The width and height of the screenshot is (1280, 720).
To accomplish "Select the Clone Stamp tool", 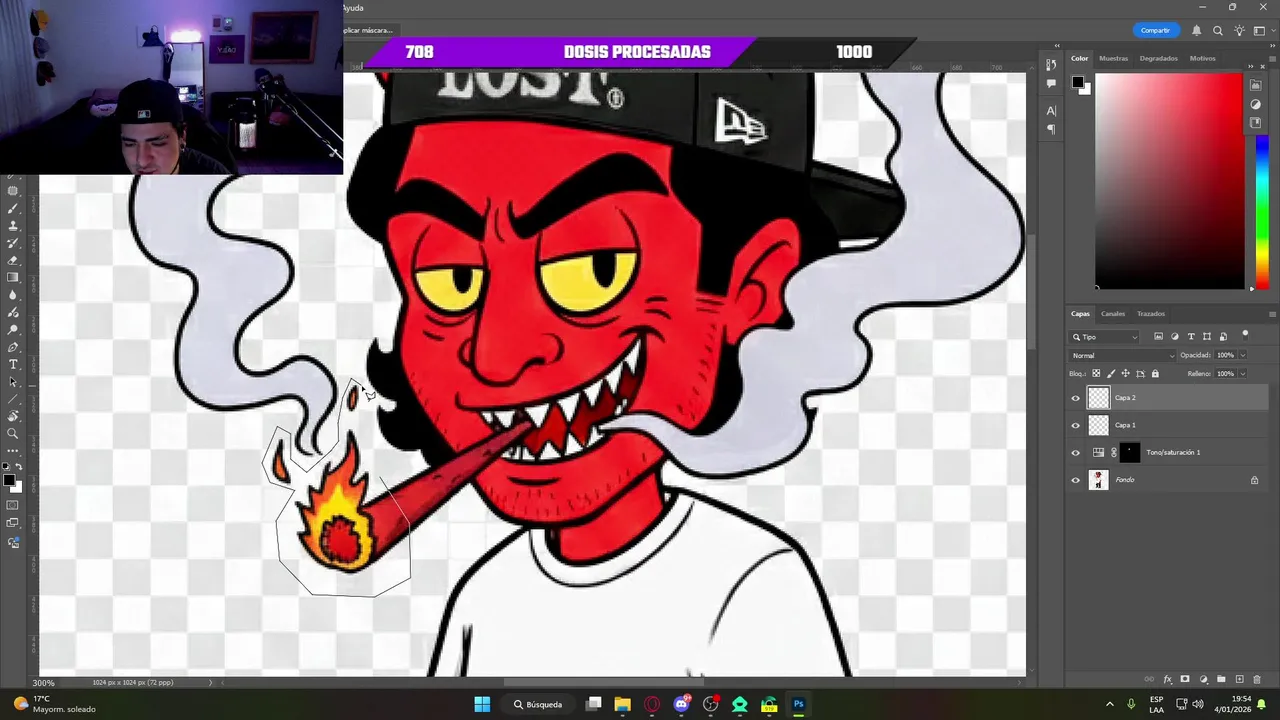I will click(x=13, y=225).
